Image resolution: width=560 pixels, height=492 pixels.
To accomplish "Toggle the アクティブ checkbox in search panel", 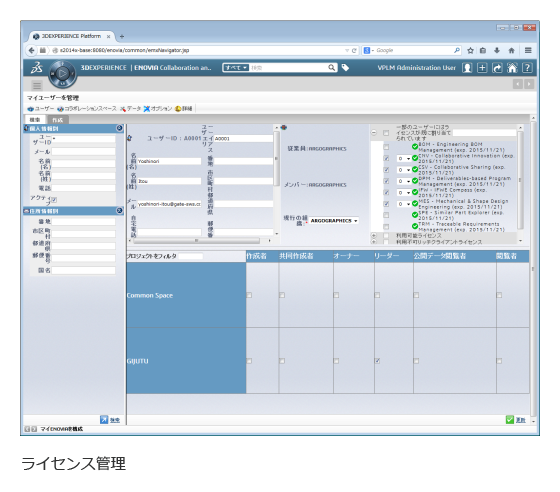I will (54, 200).
